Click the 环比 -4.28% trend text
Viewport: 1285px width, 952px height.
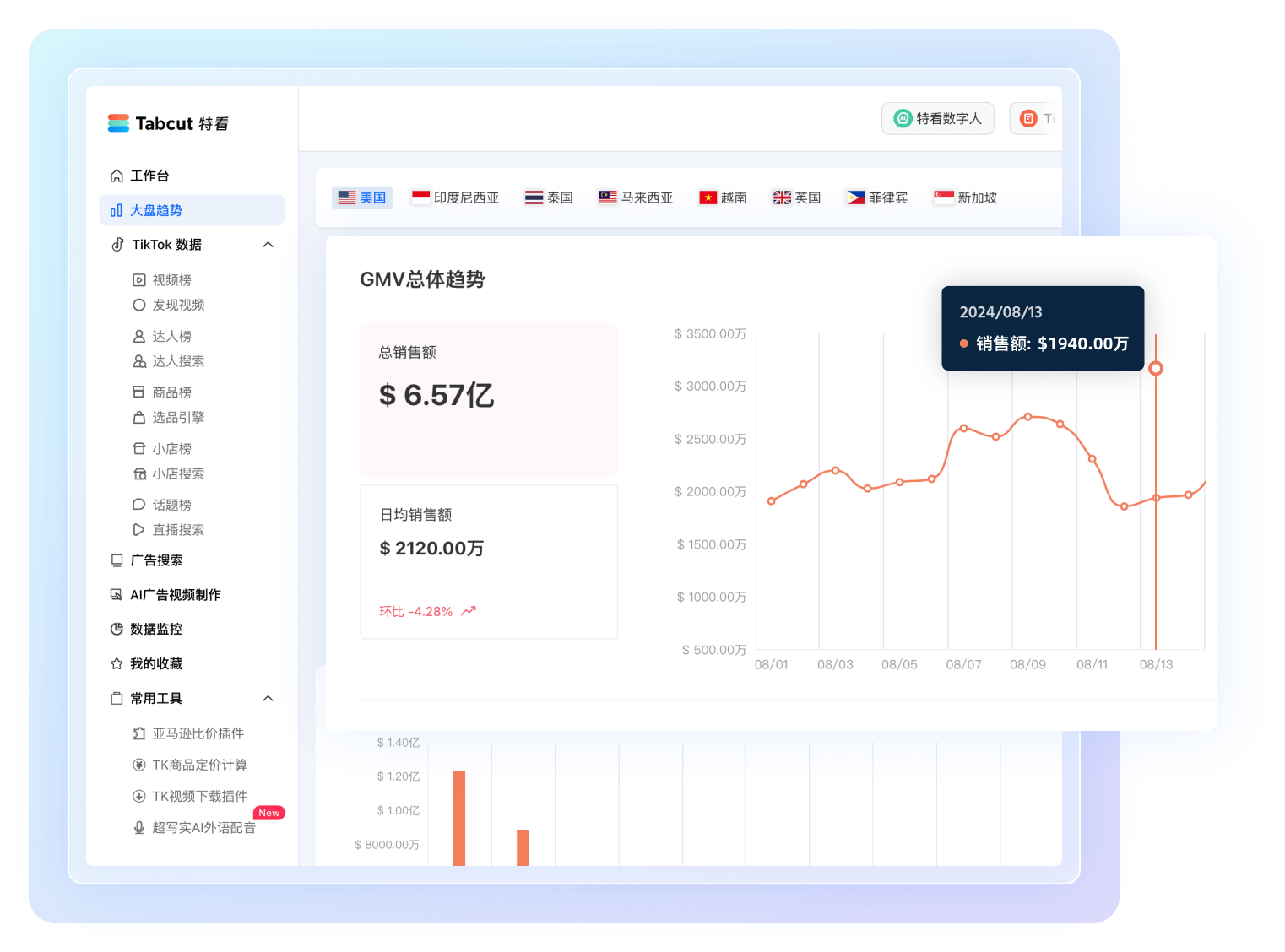click(x=415, y=611)
